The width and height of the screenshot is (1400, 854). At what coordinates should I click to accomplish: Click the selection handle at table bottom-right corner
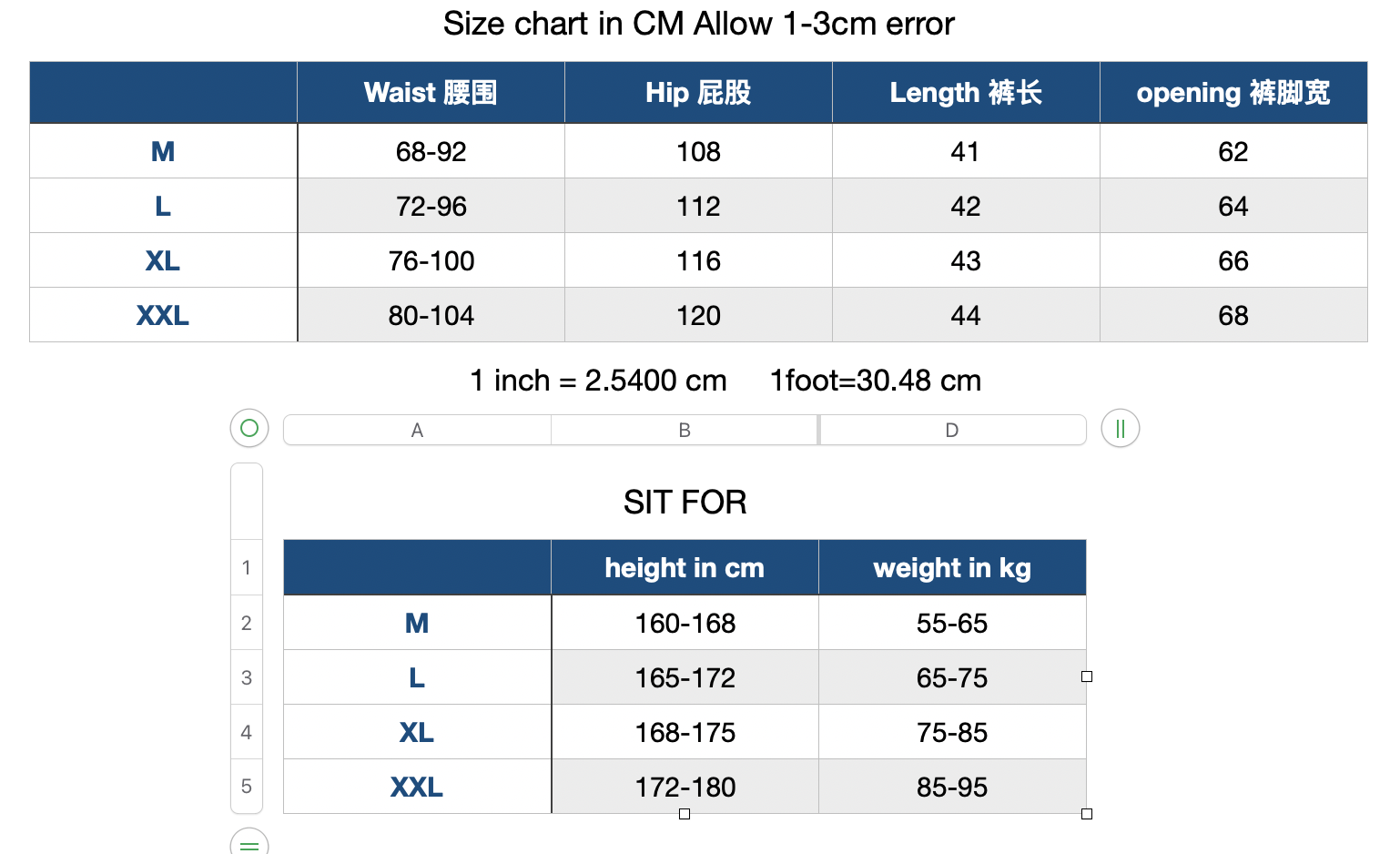1087,814
